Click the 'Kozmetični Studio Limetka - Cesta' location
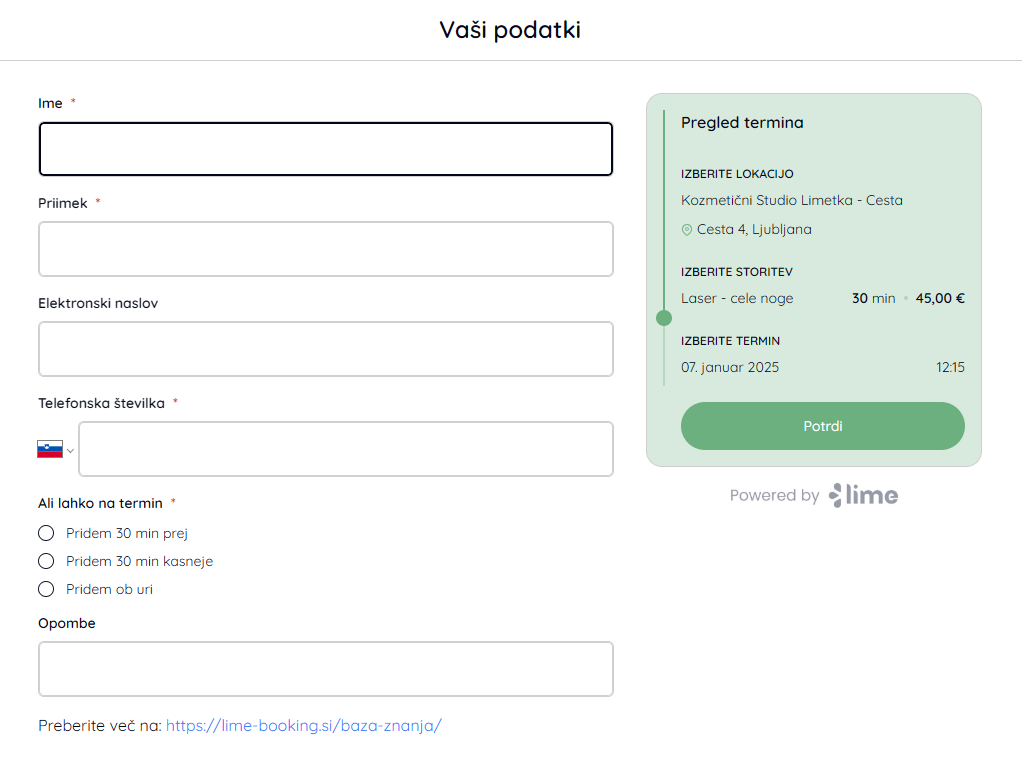This screenshot has width=1022, height=779. tap(792, 200)
